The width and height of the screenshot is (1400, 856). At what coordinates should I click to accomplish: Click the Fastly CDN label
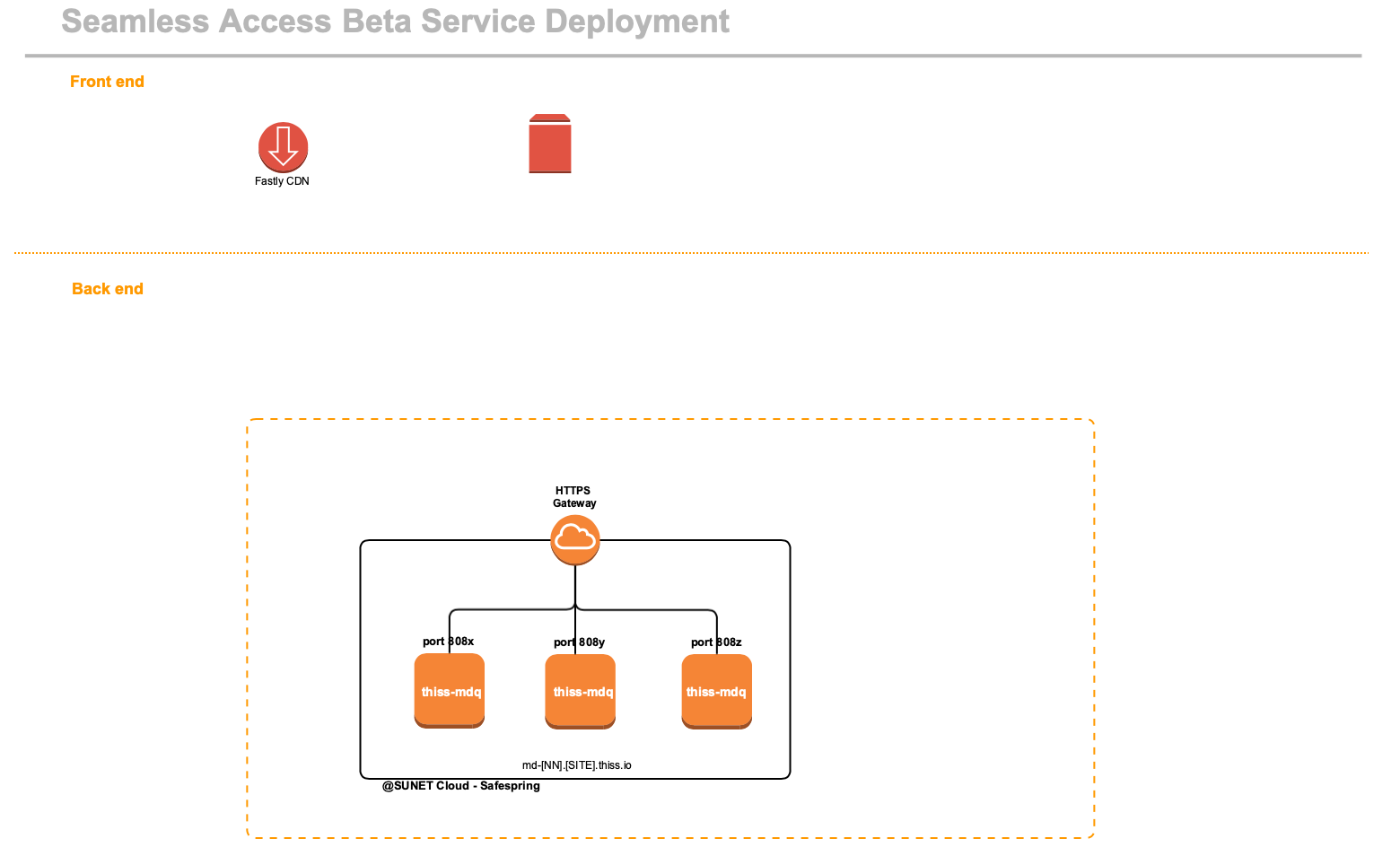pos(282,181)
